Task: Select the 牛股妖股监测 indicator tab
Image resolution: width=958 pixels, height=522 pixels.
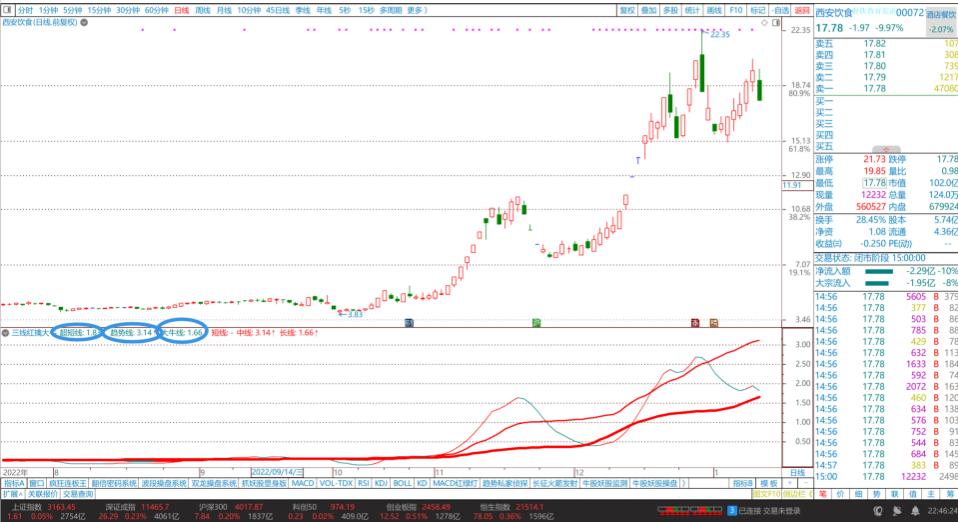Action: coord(605,483)
